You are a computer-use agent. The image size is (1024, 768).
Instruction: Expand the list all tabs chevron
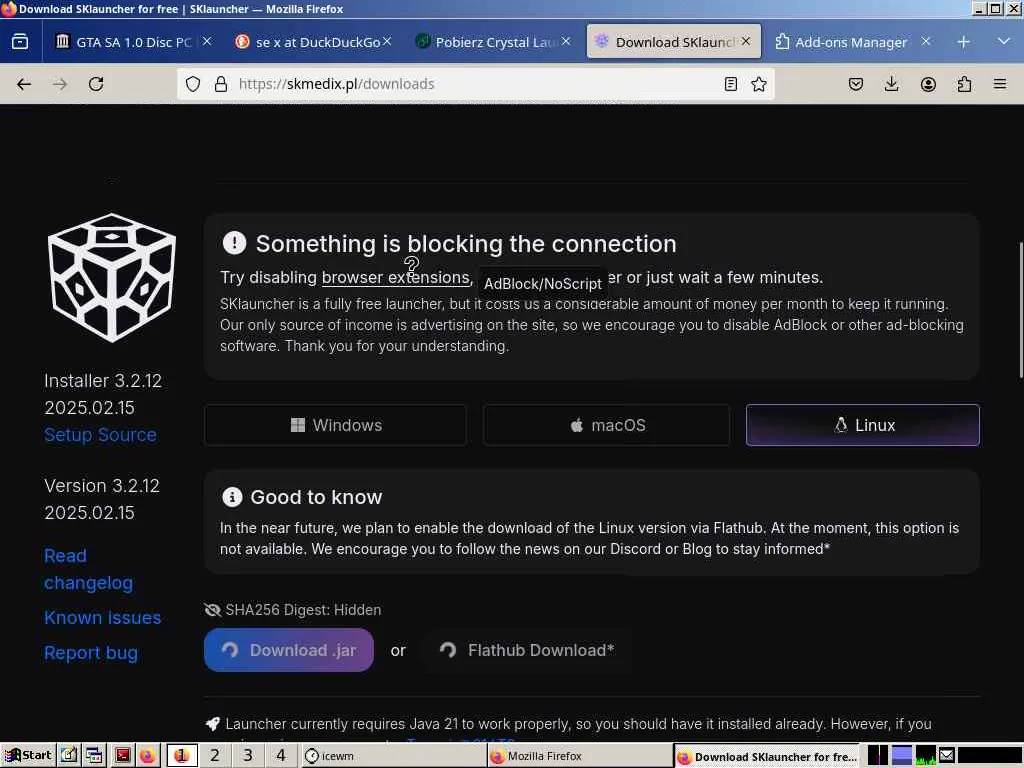point(1004,41)
